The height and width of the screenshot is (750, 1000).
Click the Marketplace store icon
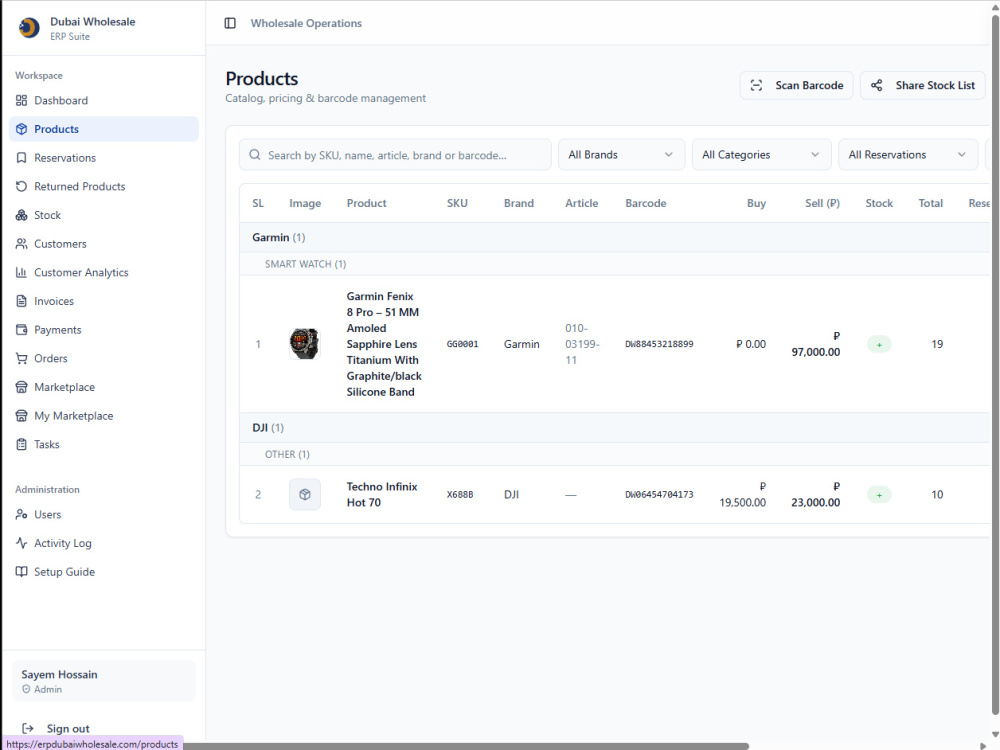pos(22,387)
